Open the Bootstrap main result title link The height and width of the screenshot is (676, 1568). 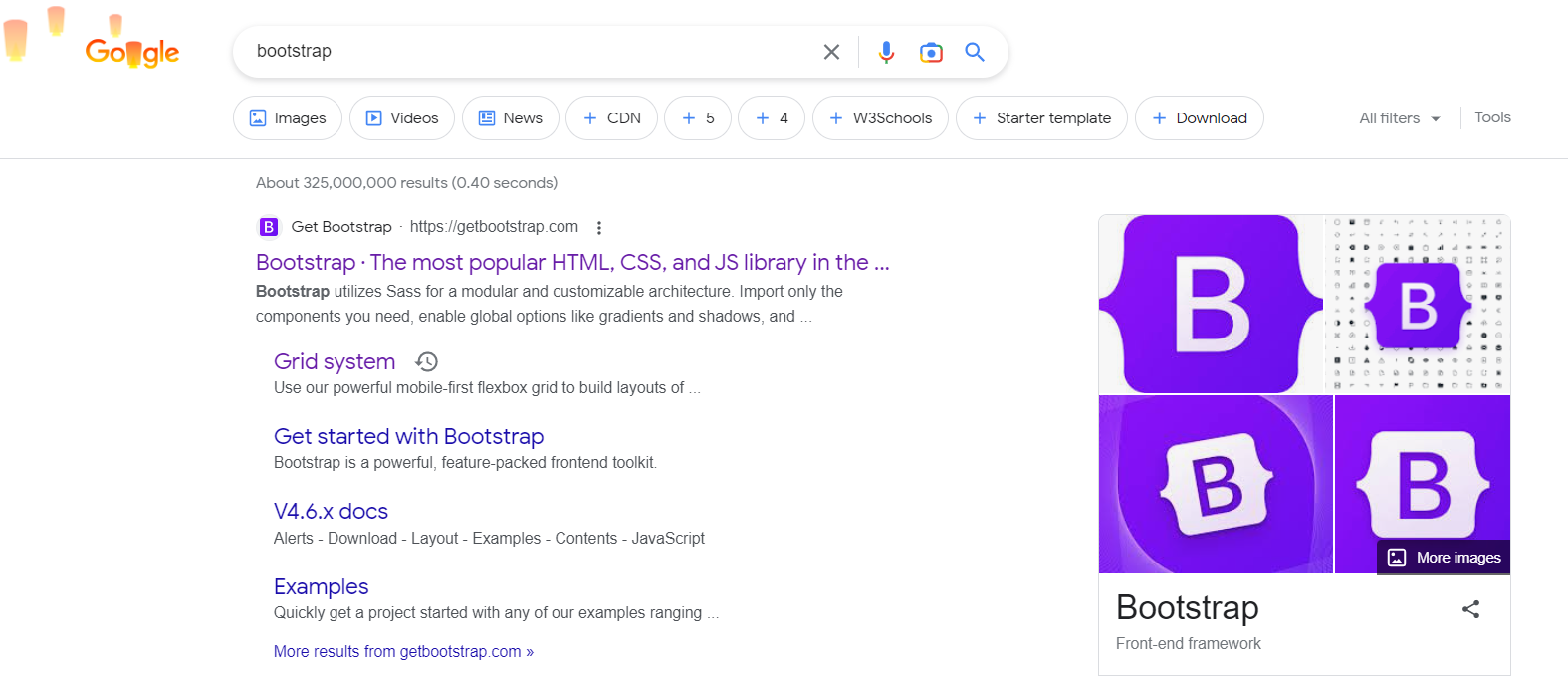[x=572, y=262]
